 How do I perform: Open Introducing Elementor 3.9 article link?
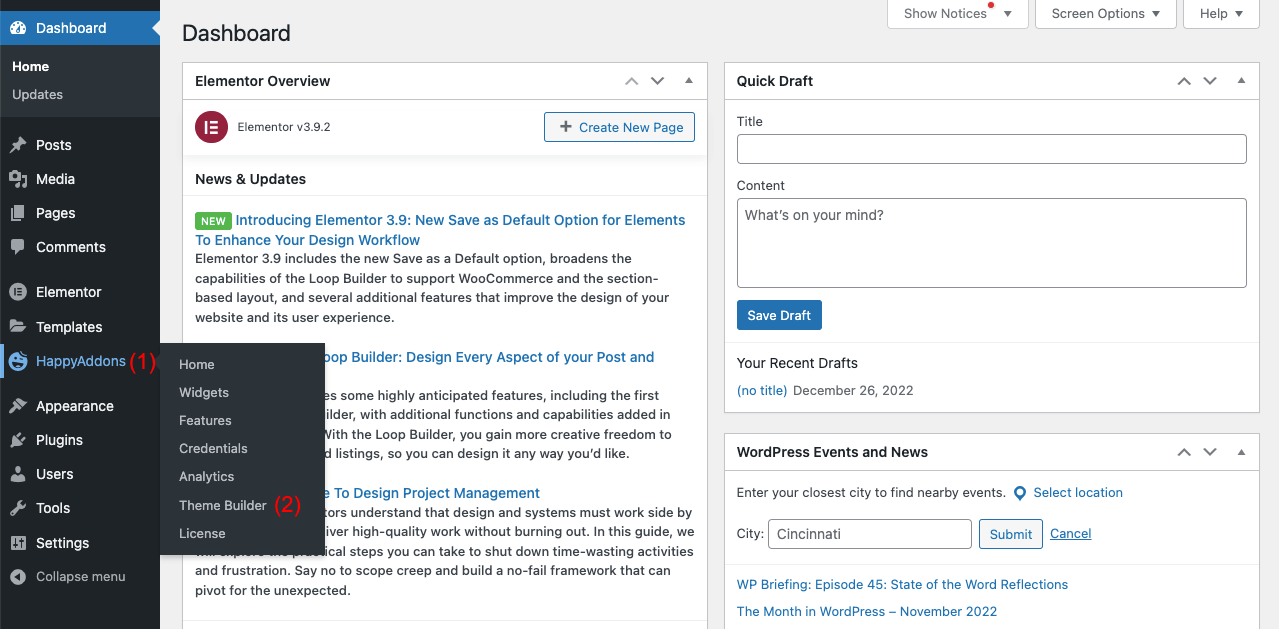click(440, 230)
